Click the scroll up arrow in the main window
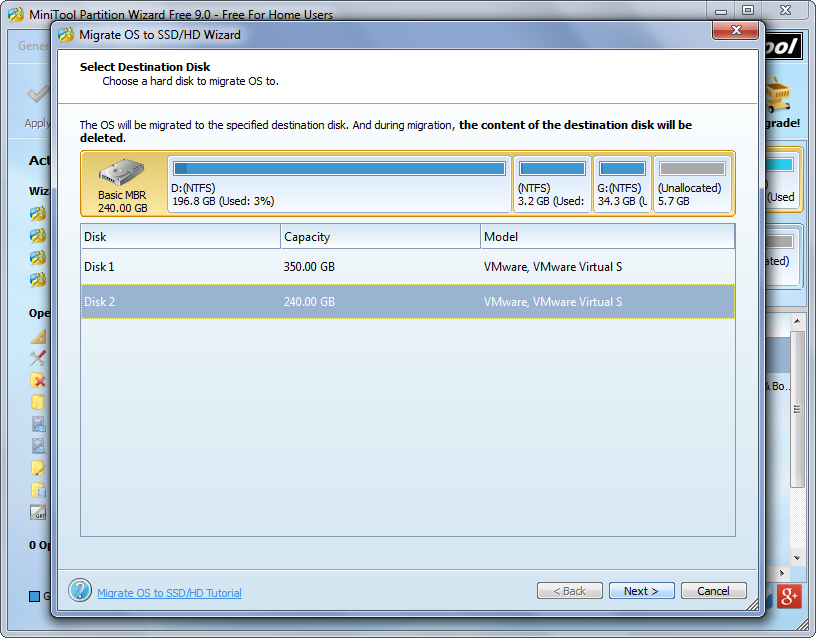 (x=797, y=321)
